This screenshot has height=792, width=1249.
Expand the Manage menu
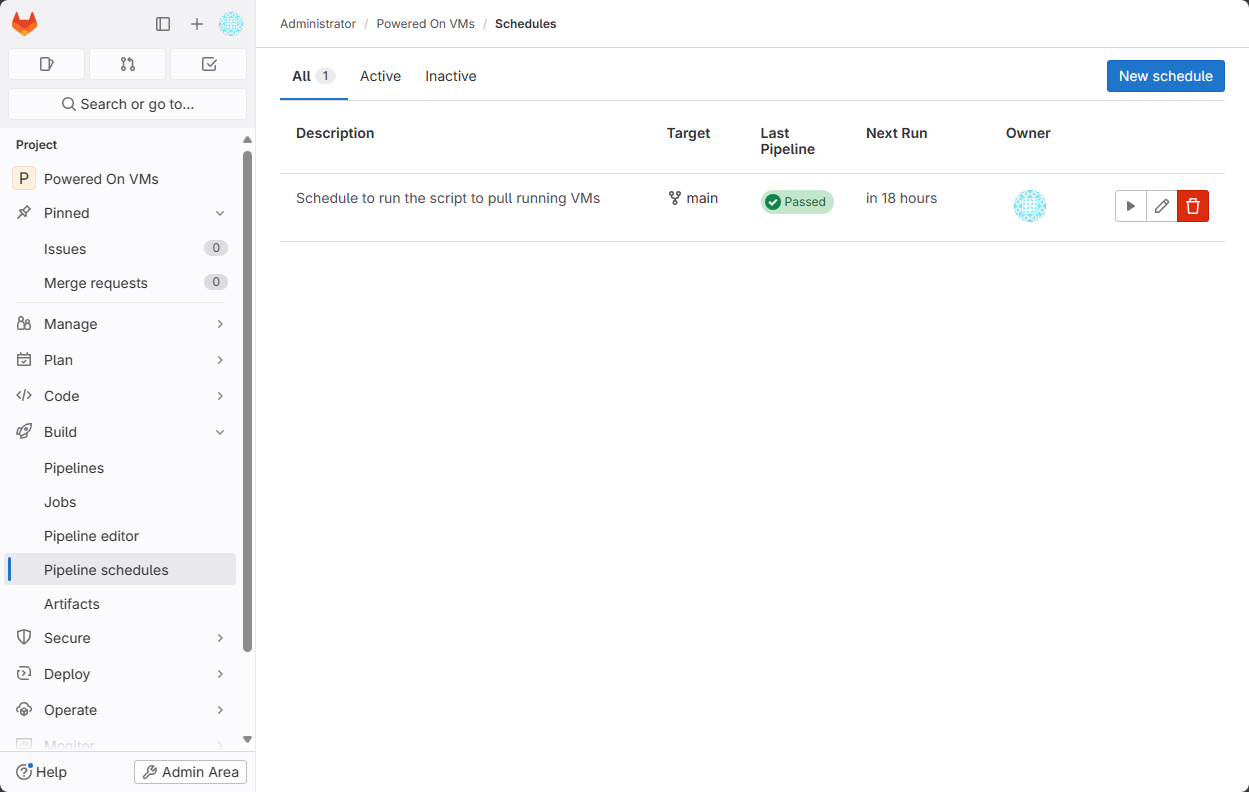(120, 324)
